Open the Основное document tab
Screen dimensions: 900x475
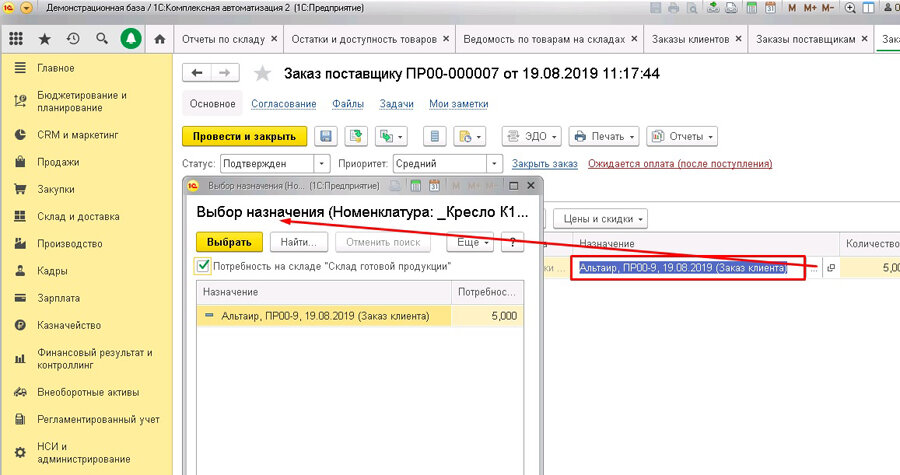[x=212, y=104]
